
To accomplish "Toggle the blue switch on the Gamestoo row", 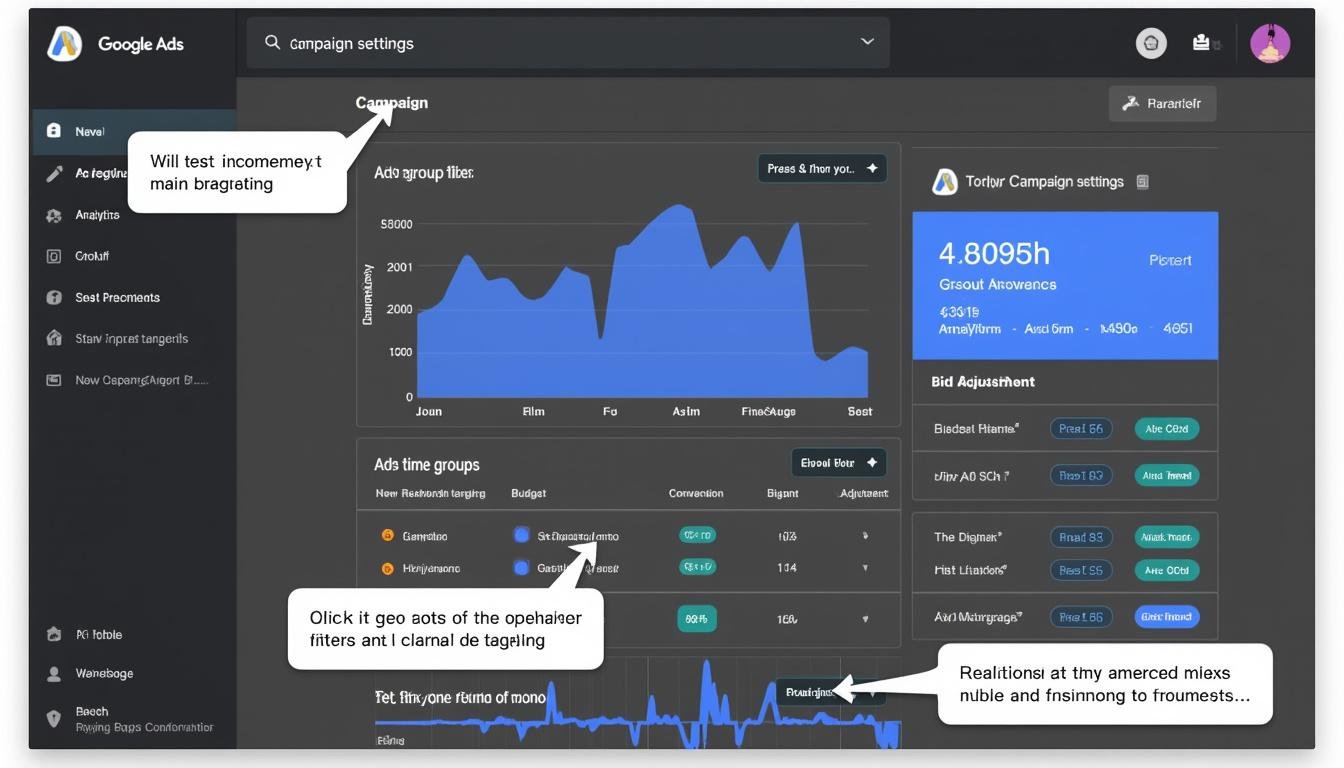I will 521,534.
